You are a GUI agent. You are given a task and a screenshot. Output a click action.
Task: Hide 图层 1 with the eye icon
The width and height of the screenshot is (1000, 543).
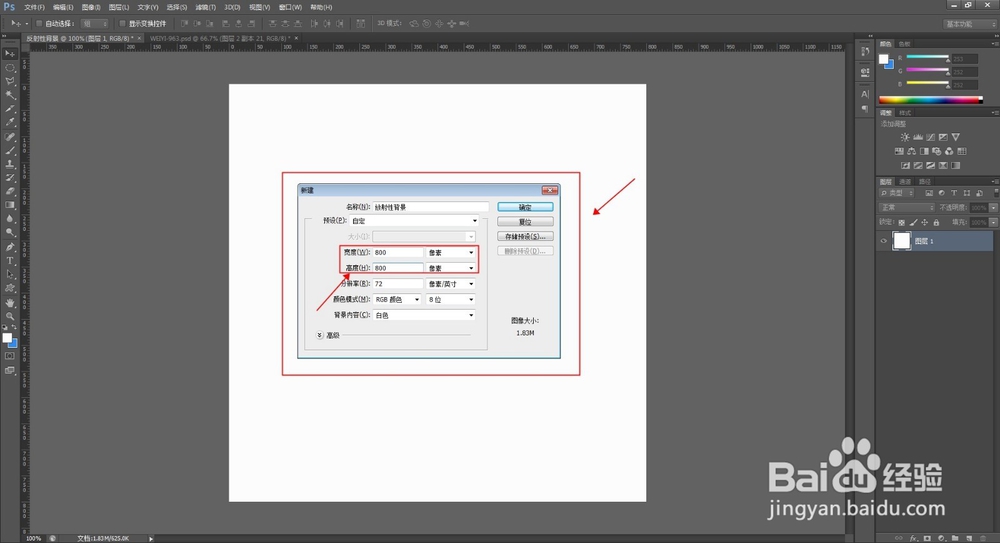point(883,241)
